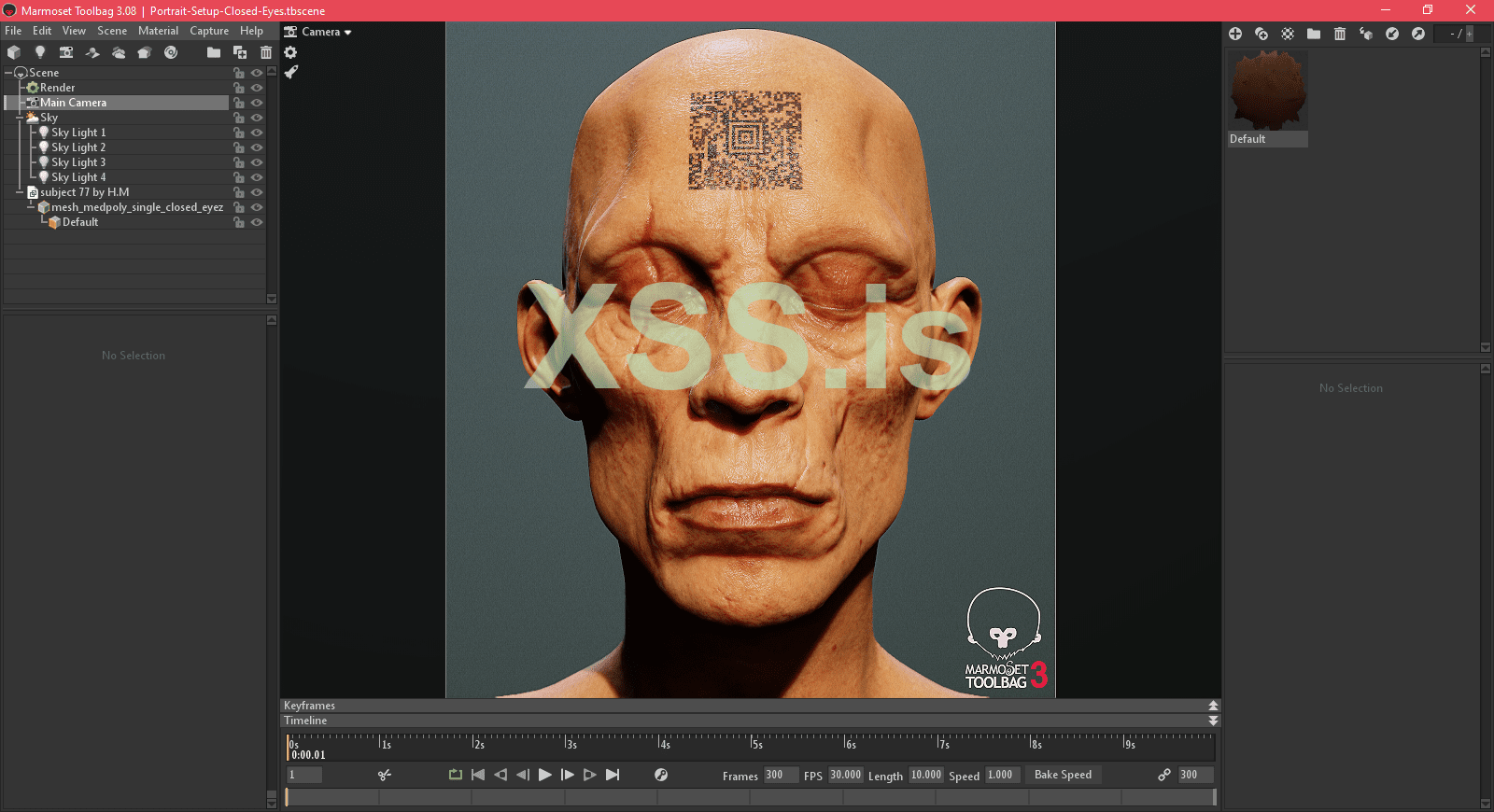1494x812 pixels.
Task: Open the Camera dropdown in viewport
Action: pos(319,32)
